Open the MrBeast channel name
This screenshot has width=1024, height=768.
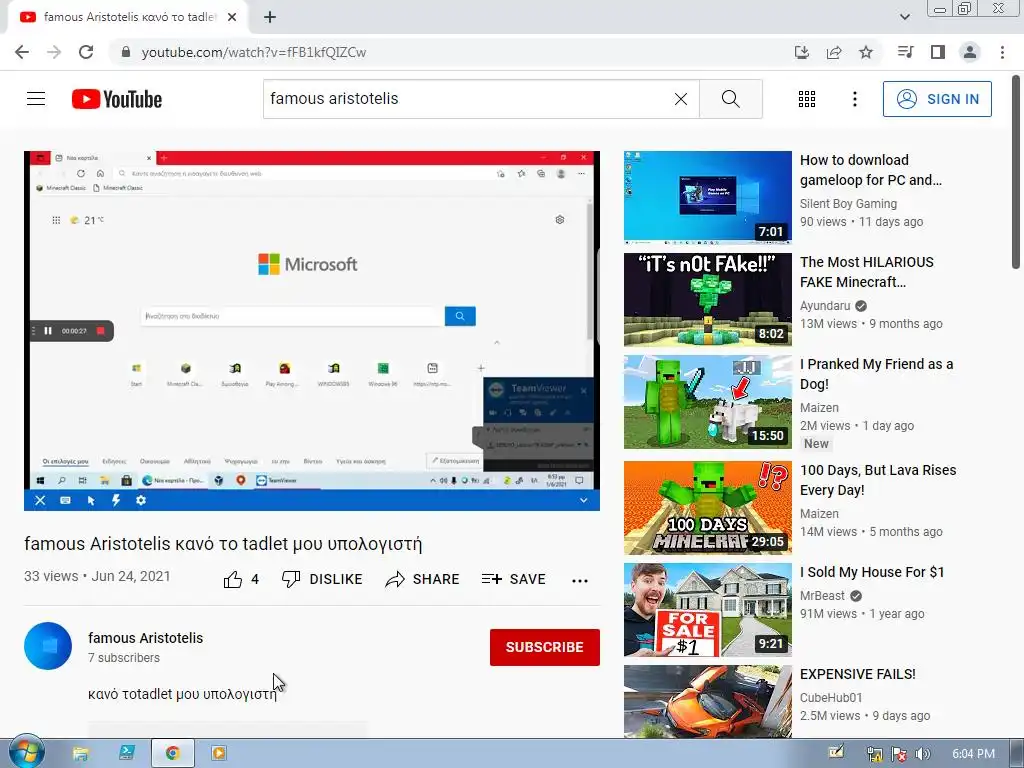pos(822,596)
